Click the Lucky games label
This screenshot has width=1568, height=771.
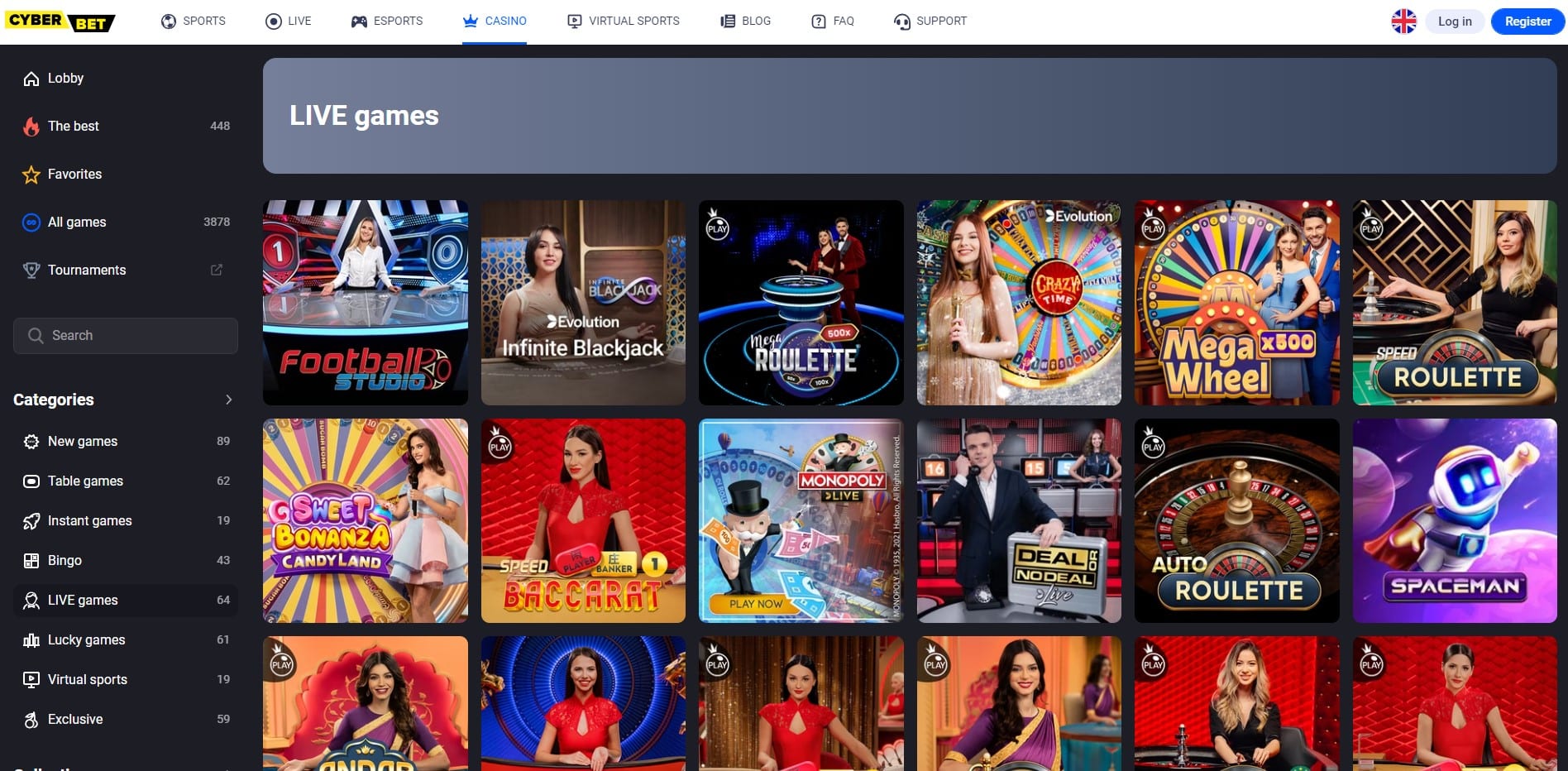pos(87,640)
